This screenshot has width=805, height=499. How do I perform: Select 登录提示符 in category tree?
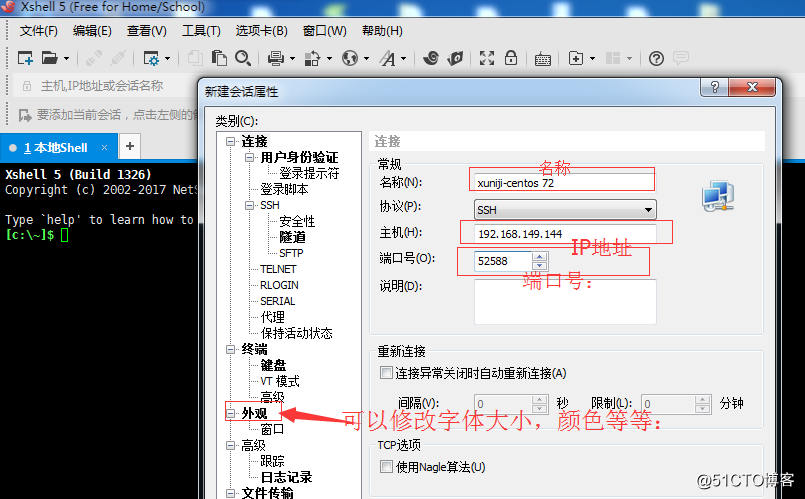[x=309, y=174]
